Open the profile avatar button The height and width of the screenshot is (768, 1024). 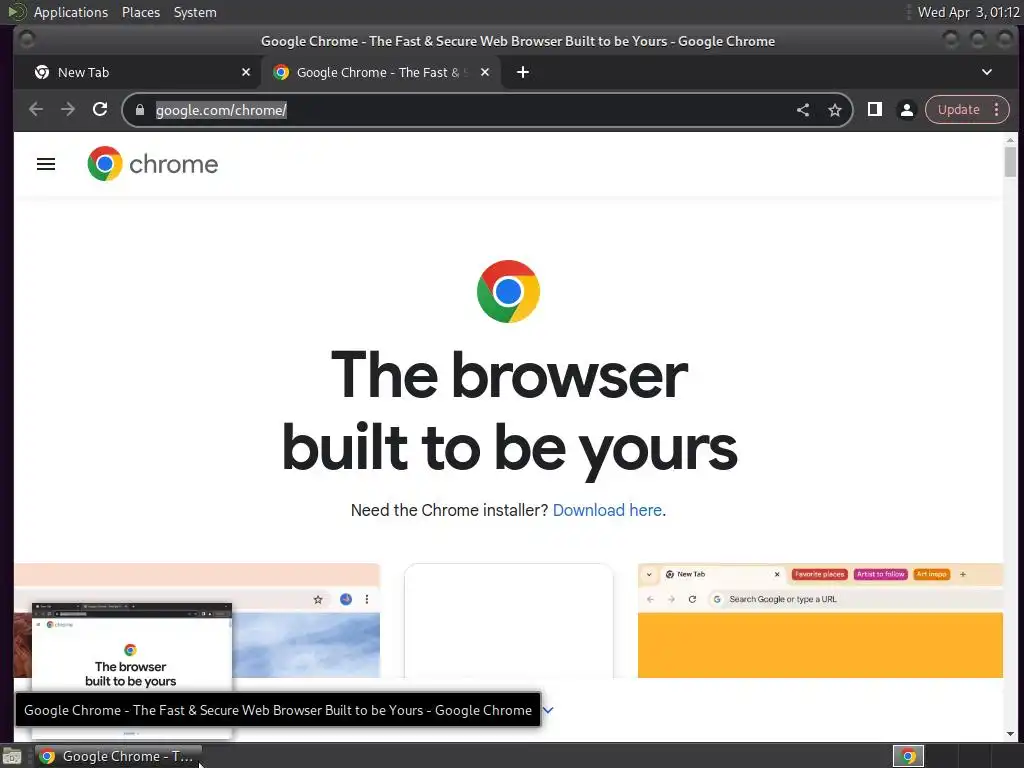point(906,110)
